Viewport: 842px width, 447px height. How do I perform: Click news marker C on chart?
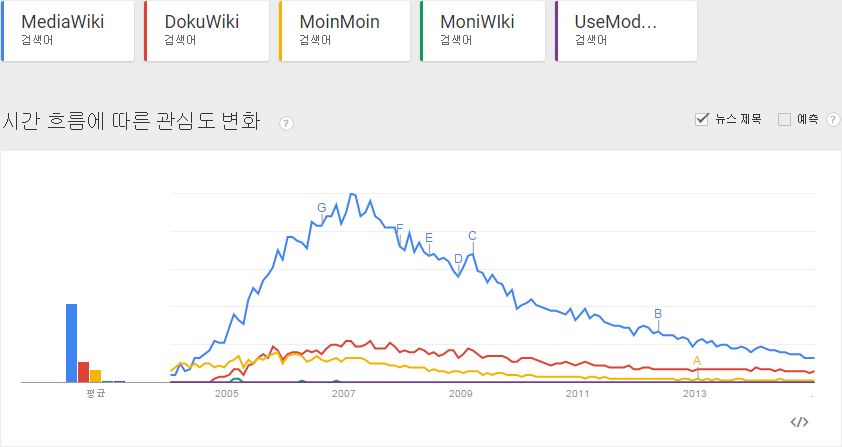tap(472, 236)
